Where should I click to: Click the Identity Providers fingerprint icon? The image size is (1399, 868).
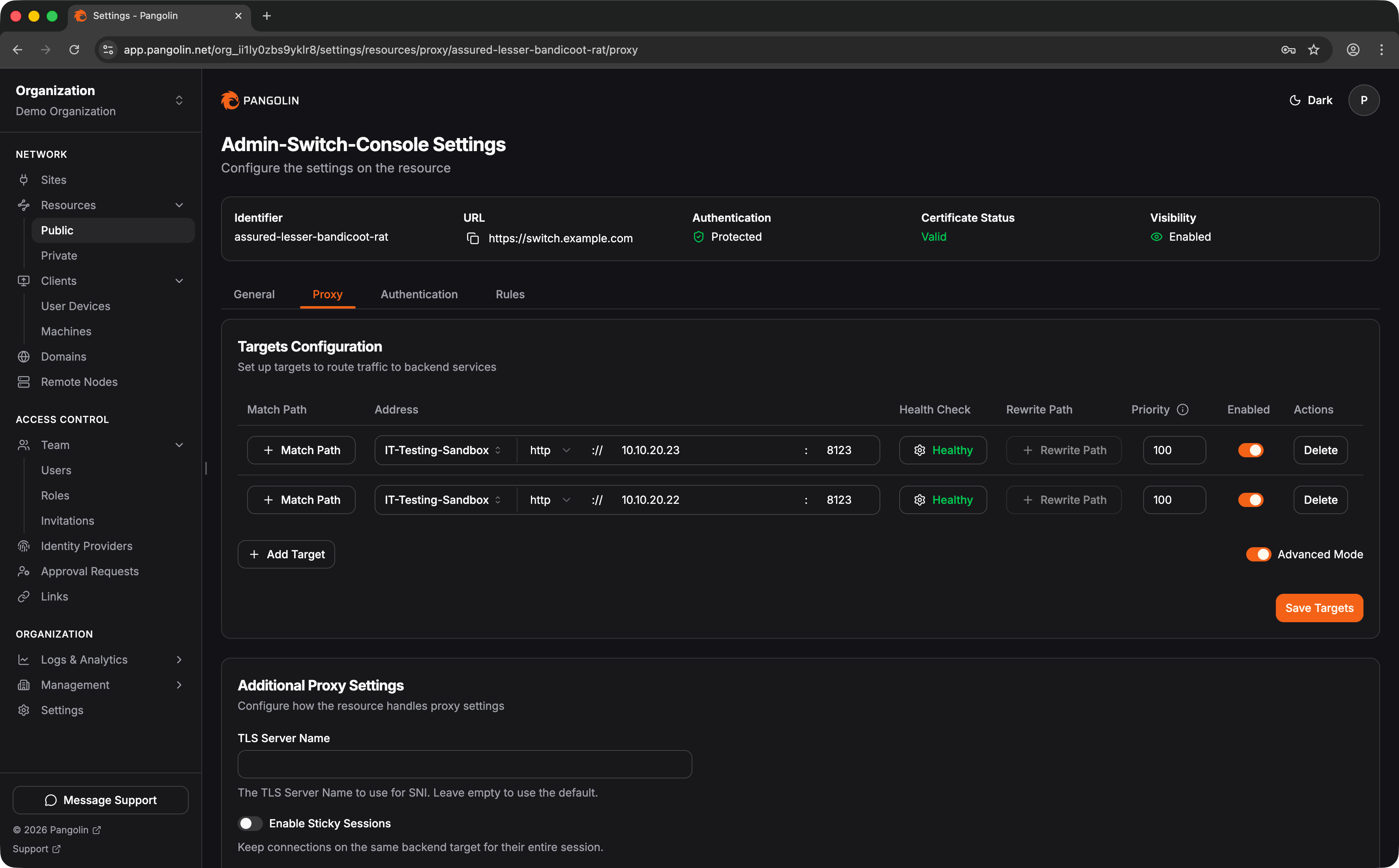24,546
